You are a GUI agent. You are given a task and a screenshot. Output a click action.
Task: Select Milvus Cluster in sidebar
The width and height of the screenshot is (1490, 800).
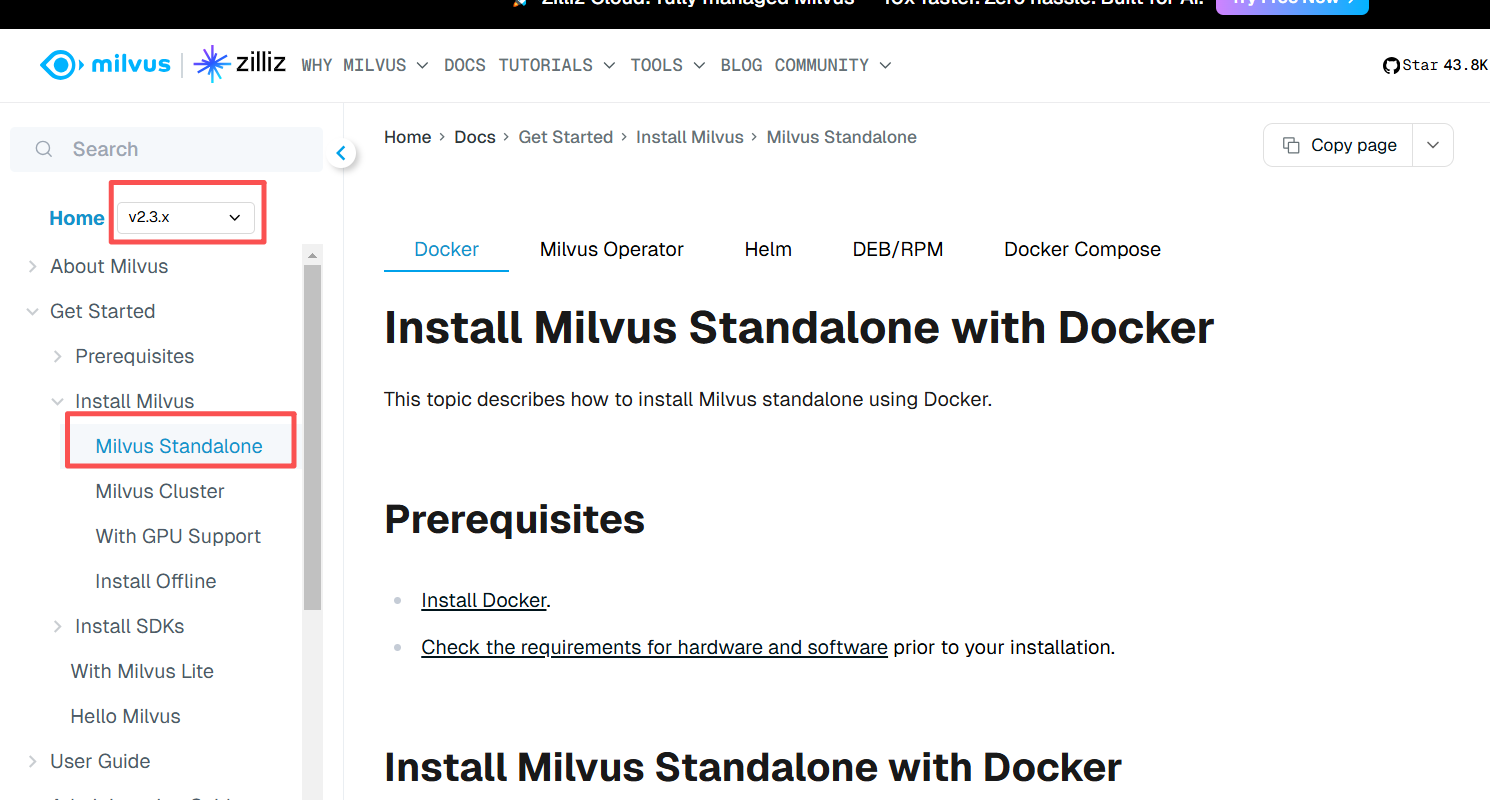[160, 491]
